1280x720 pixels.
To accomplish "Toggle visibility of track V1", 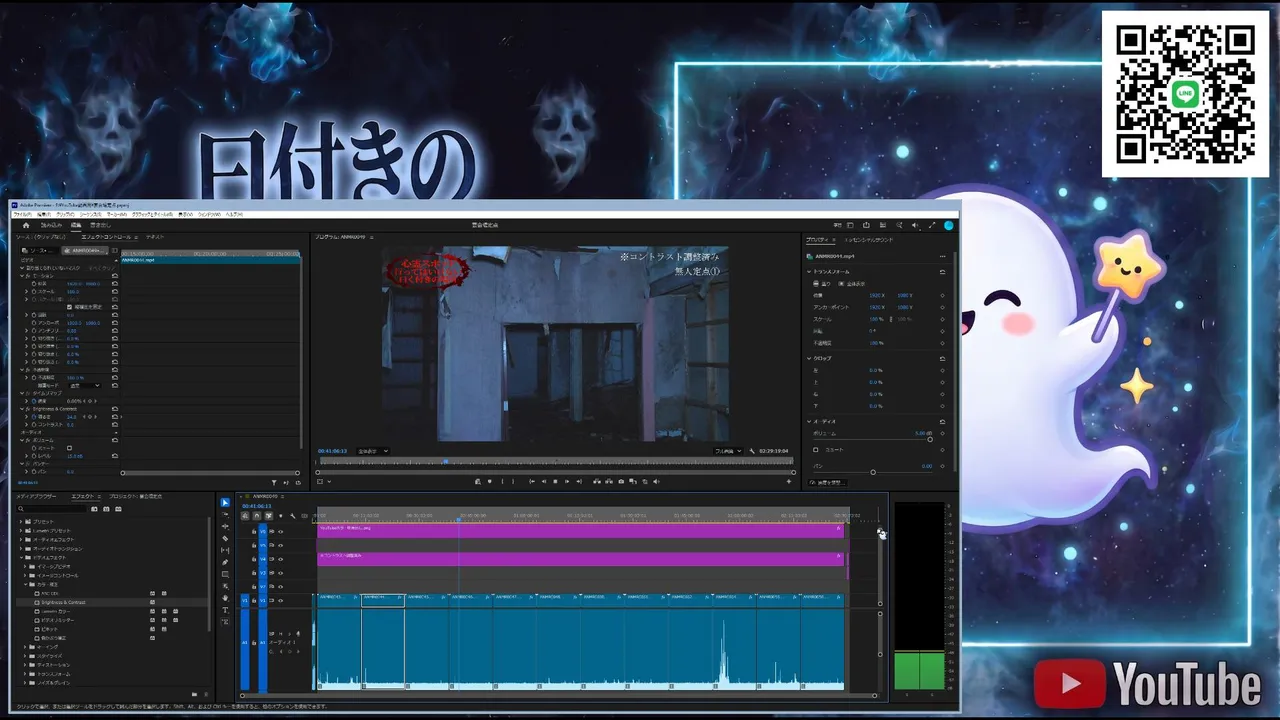I will coord(280,601).
